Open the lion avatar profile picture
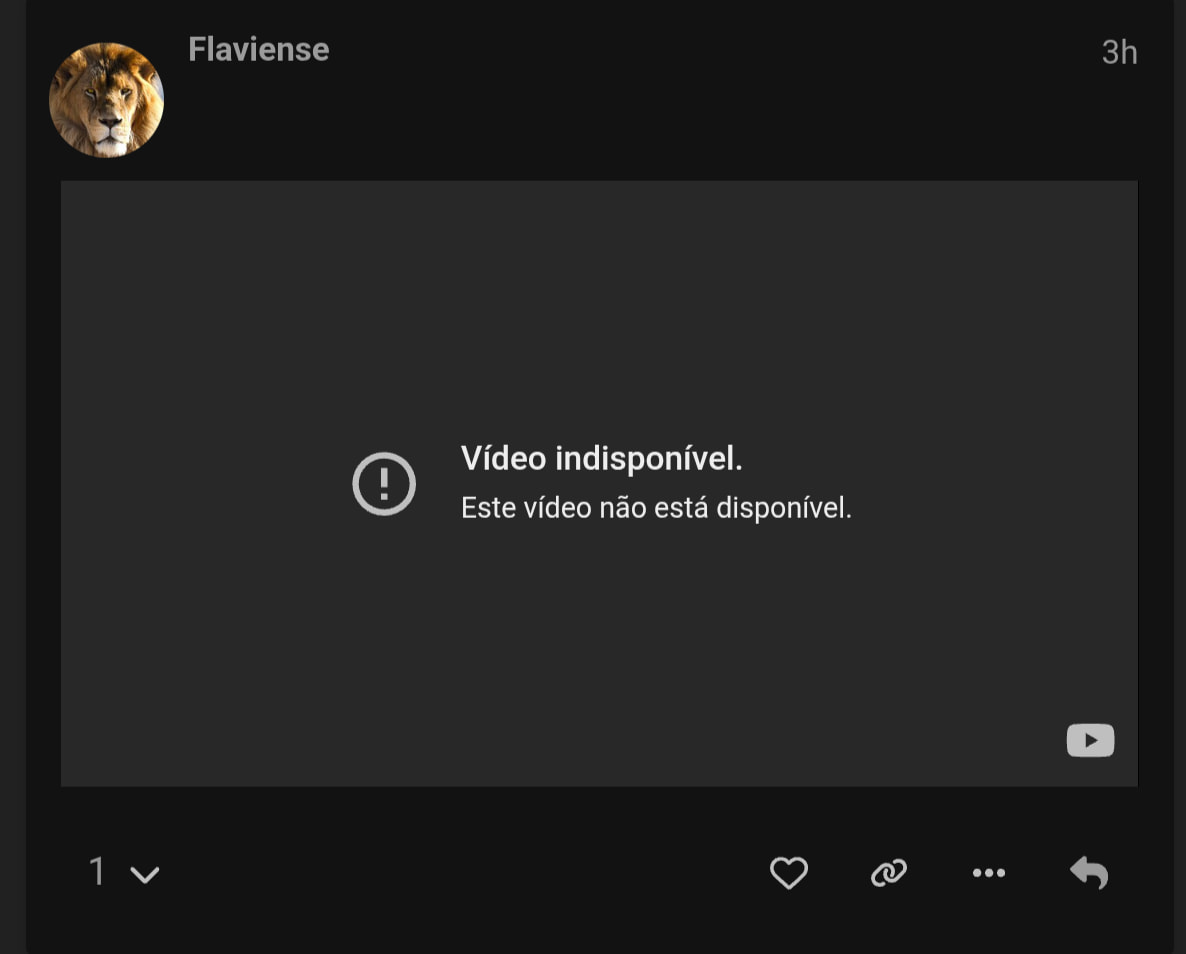The image size is (1186, 954). coord(106,100)
